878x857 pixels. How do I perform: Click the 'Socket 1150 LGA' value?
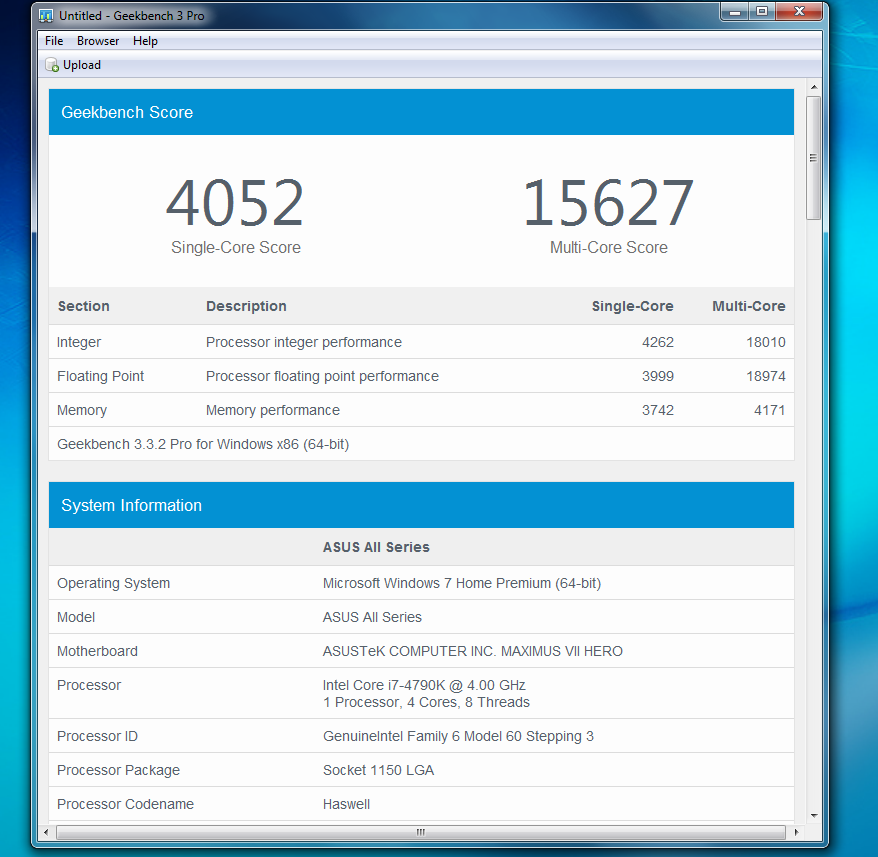tap(379, 771)
